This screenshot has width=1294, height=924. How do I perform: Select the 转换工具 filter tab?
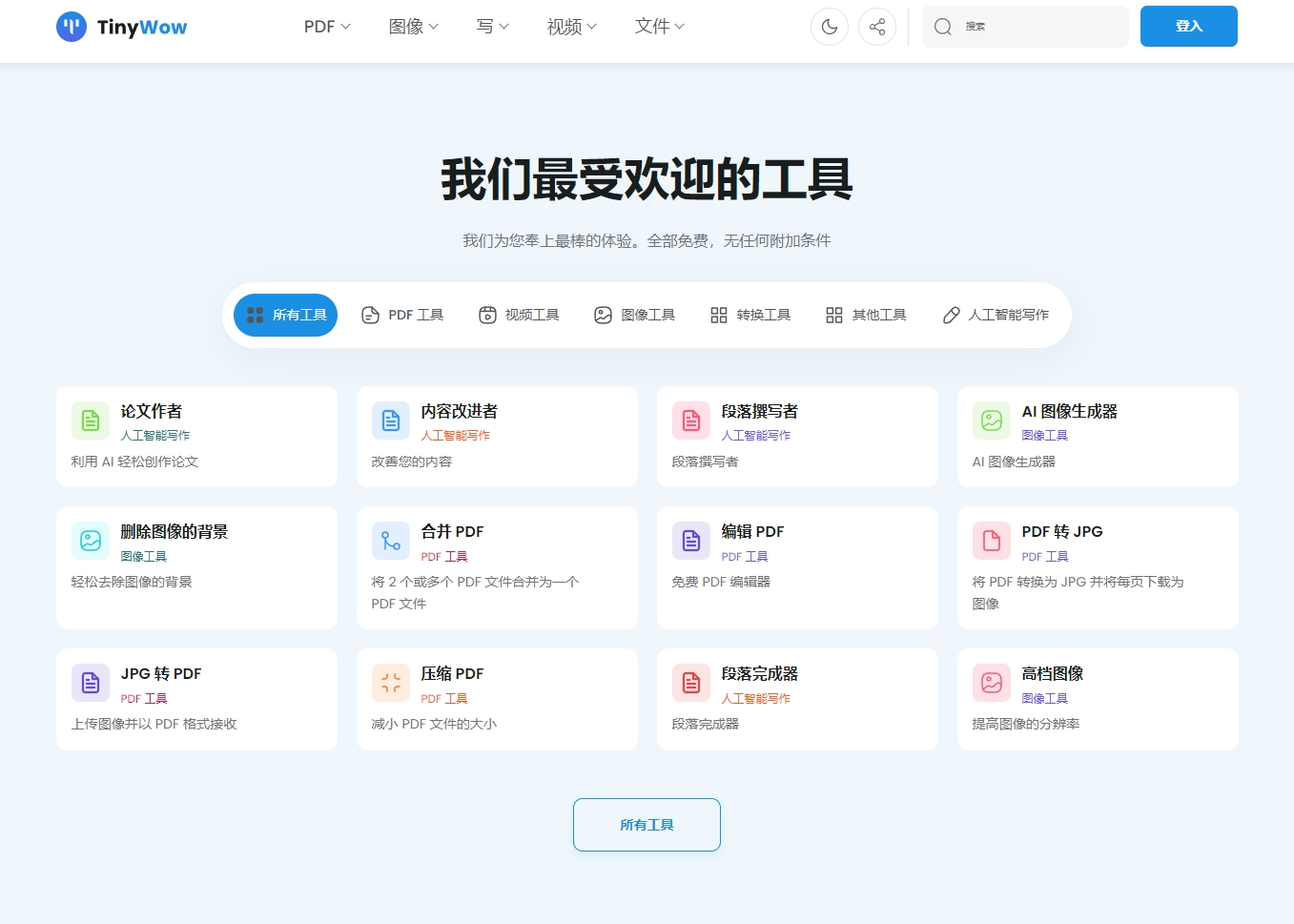point(750,315)
